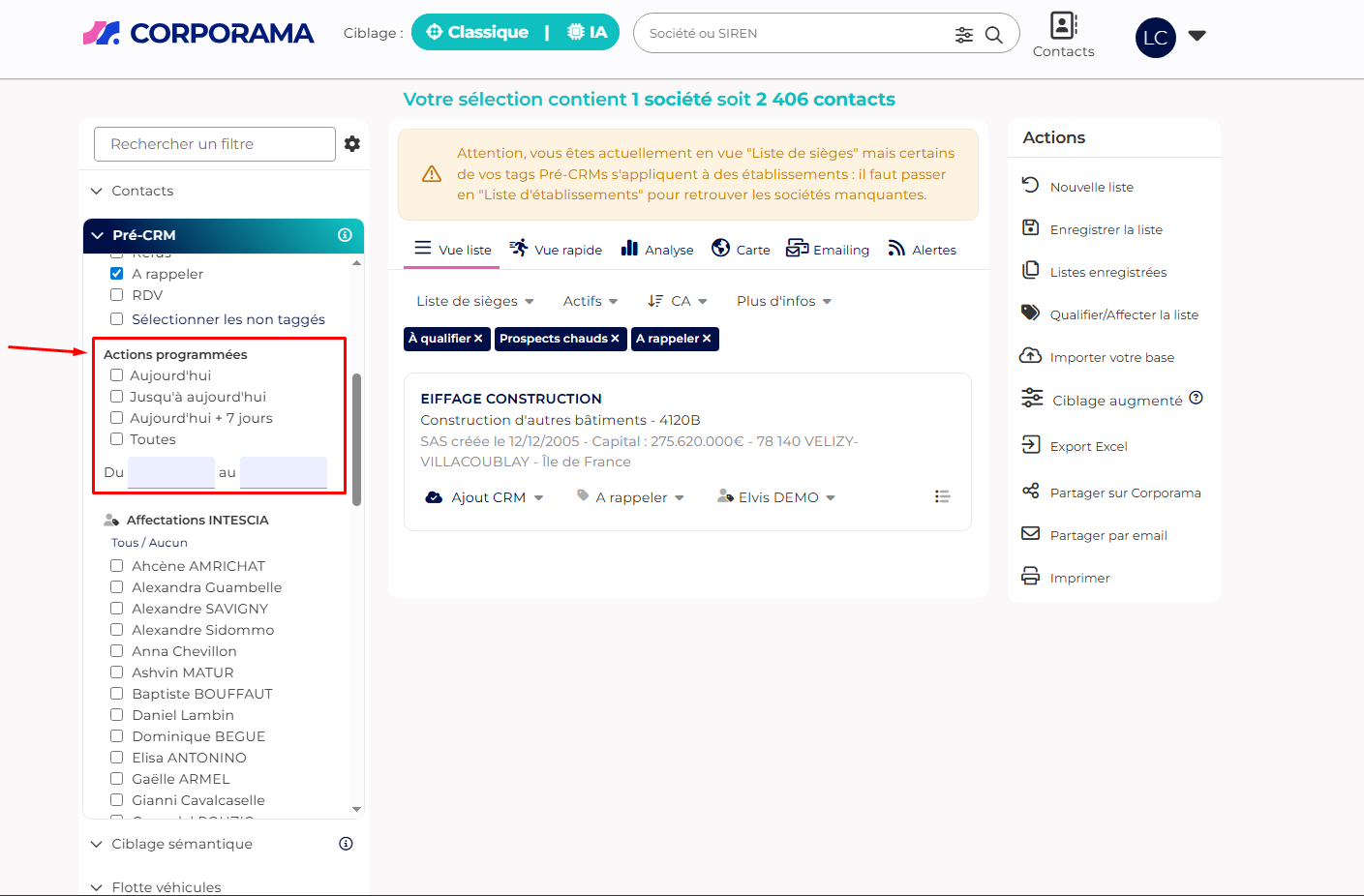This screenshot has height=896, width=1364.
Task: Click the filter settings gear icon
Action: [x=352, y=144]
